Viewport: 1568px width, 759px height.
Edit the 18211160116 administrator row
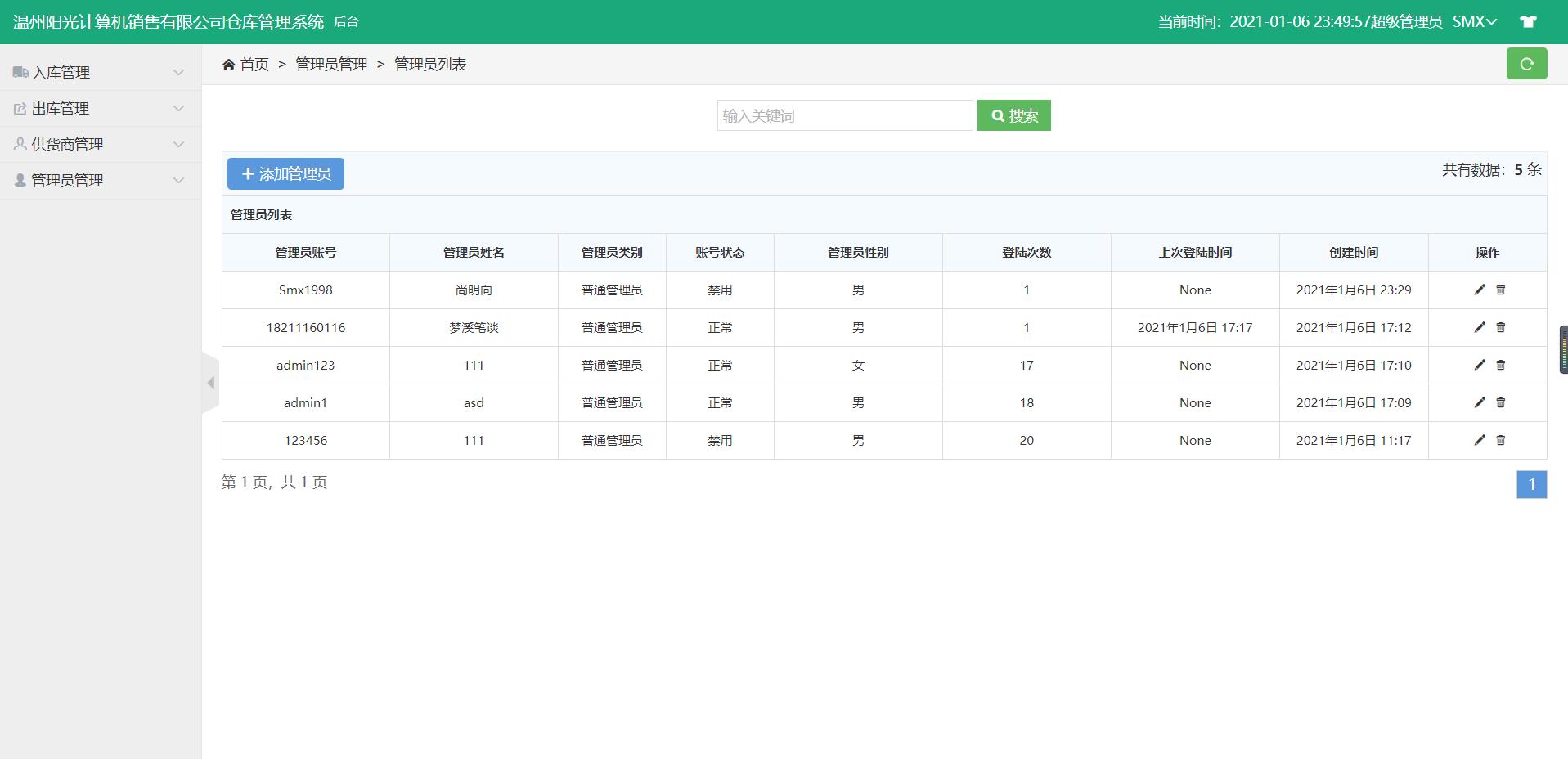(1479, 327)
